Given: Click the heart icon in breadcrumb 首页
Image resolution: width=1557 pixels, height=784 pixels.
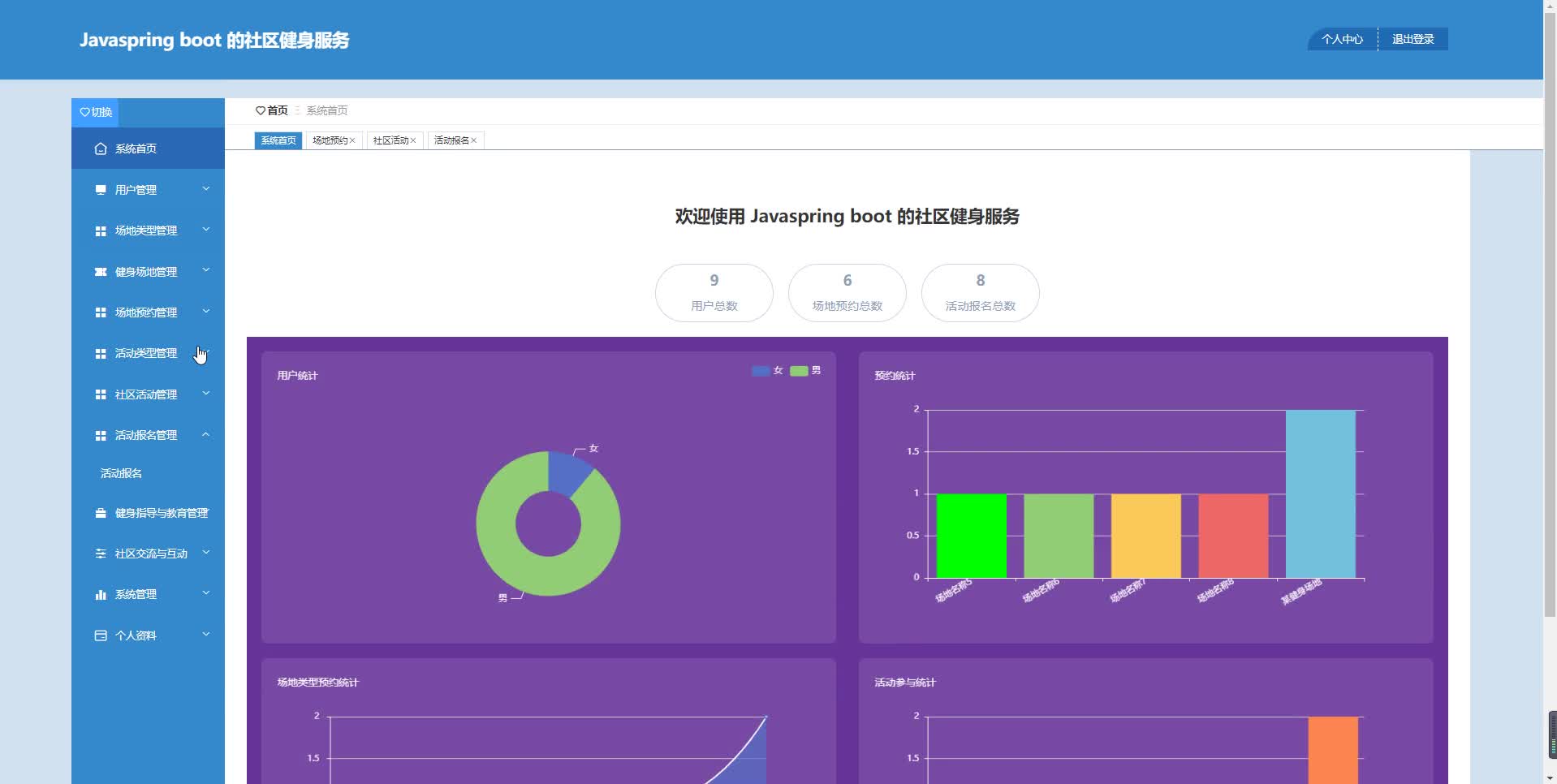Looking at the screenshot, I should (x=261, y=110).
